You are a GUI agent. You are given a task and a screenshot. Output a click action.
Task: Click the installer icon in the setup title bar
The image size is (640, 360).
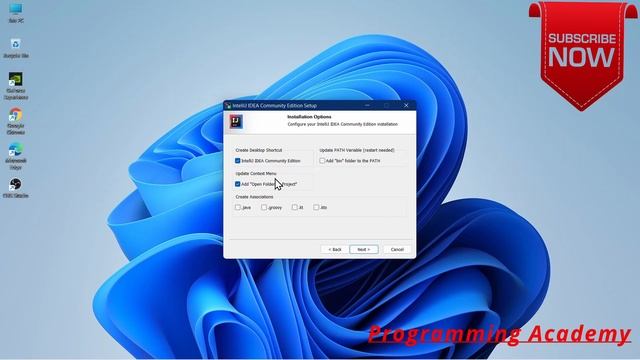(x=228, y=105)
